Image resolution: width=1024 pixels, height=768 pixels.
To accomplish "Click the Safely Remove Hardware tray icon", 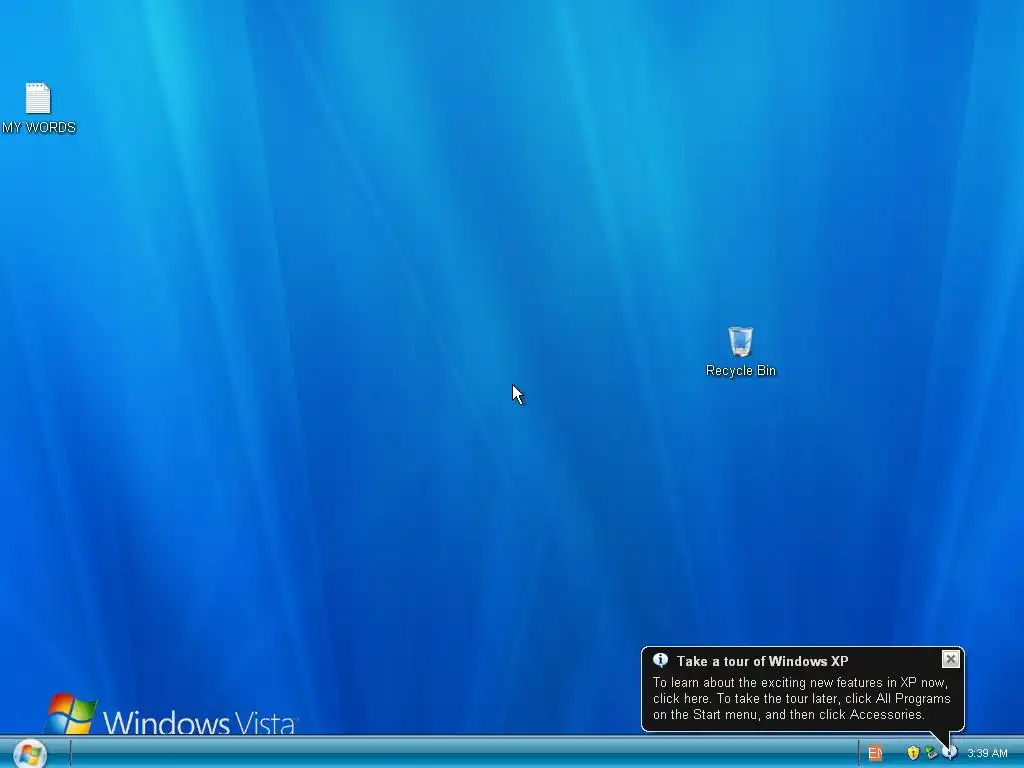I will click(931, 753).
